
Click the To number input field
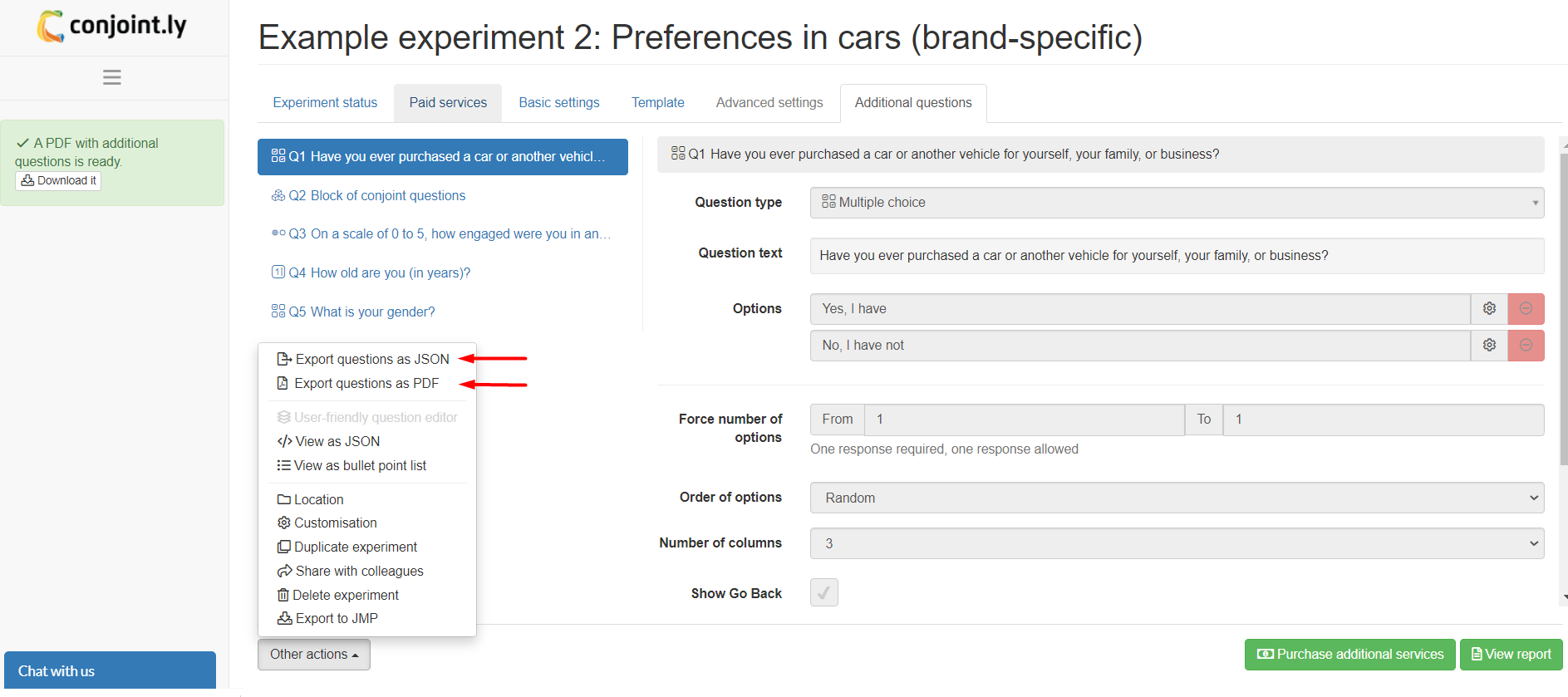1383,420
